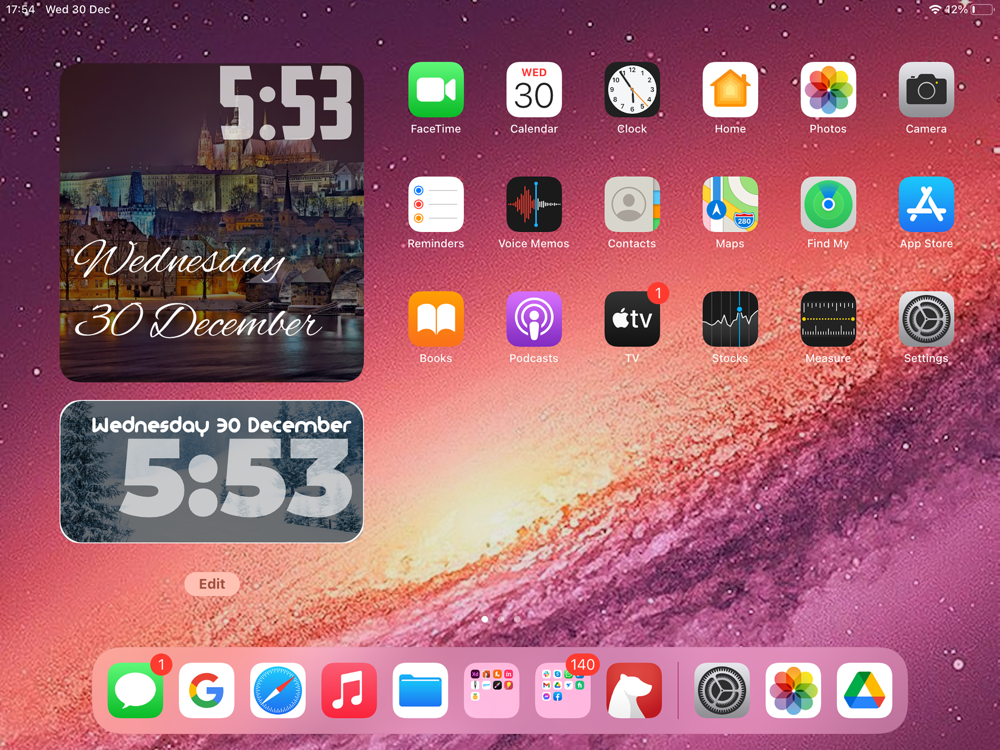Open the FaceTime app
1000x750 pixels.
[436, 90]
